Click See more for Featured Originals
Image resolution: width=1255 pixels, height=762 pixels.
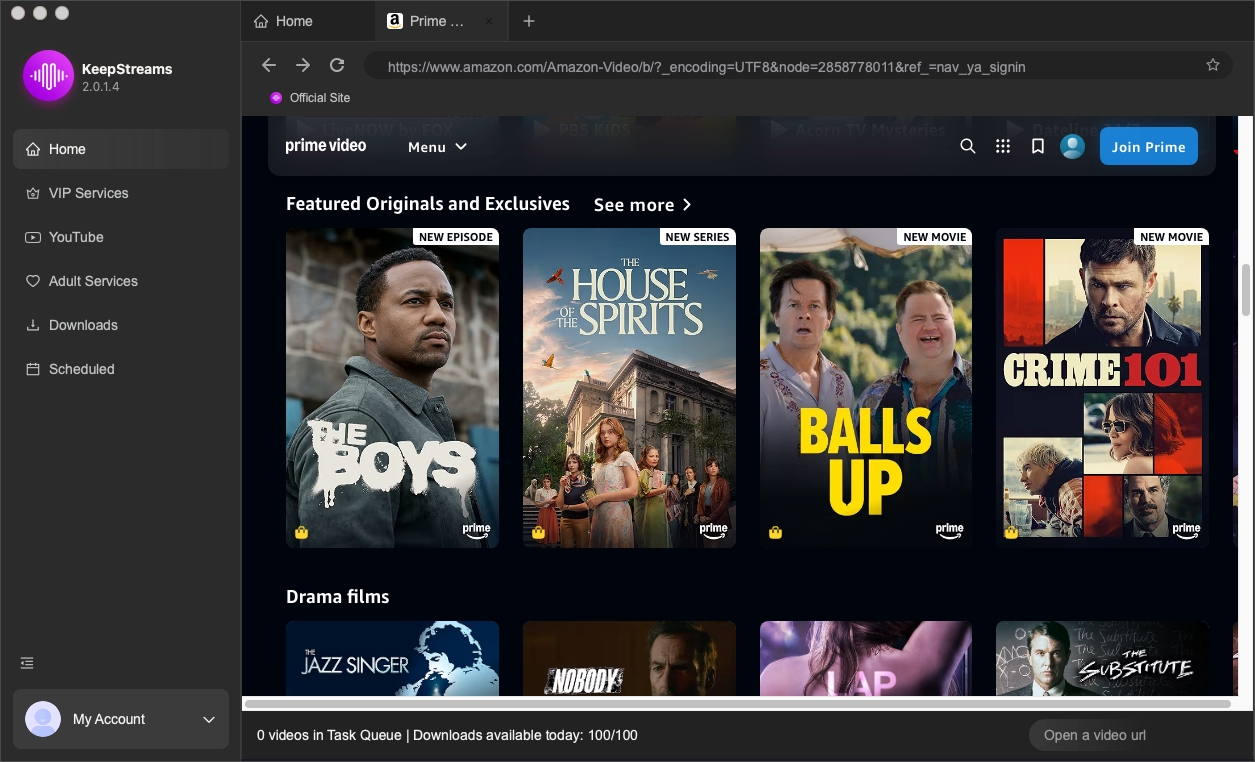pos(642,205)
